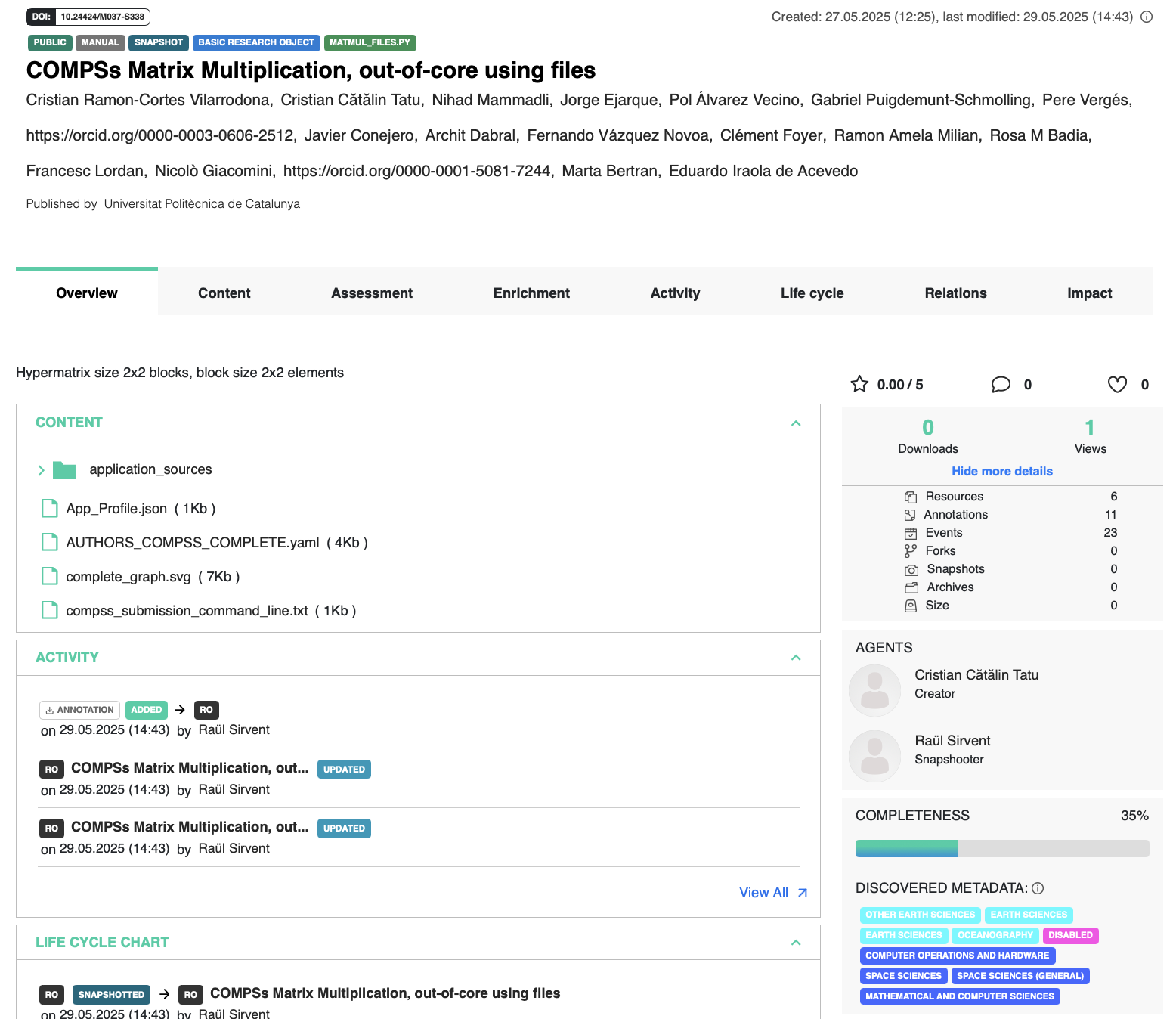Click Raül Sirvent avatar in Agents
This screenshot has height=1019, width=1176.
coord(874,756)
